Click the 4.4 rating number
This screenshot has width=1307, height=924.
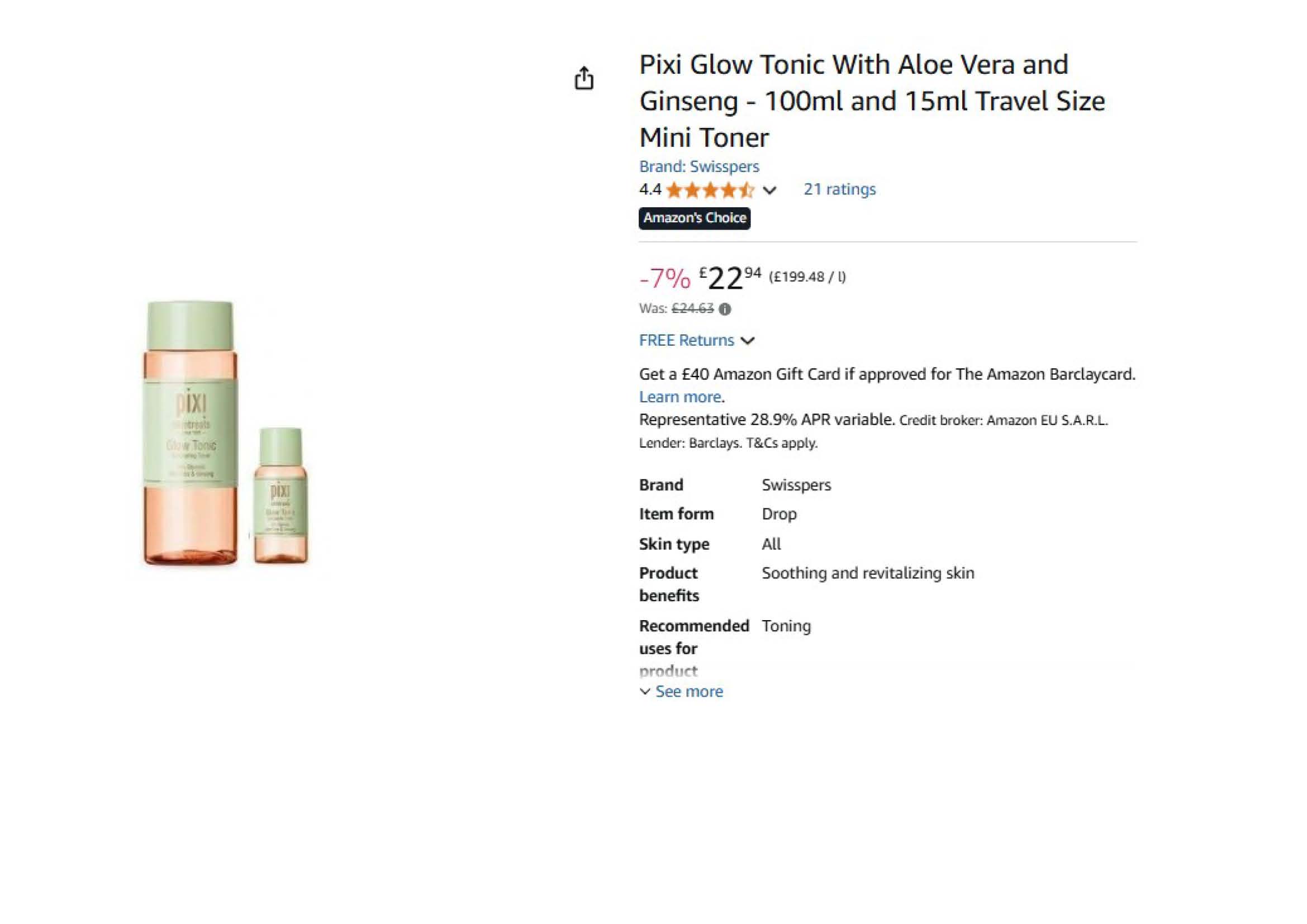(649, 189)
